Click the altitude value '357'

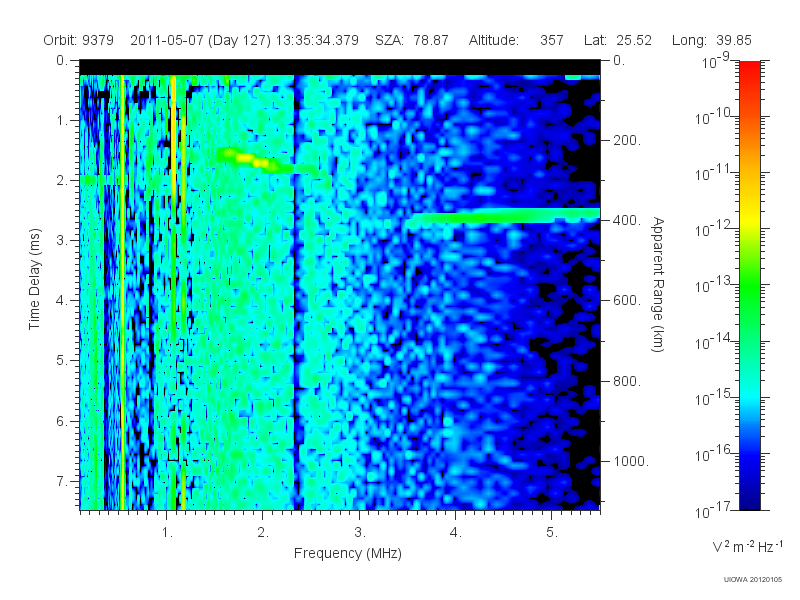(552, 40)
